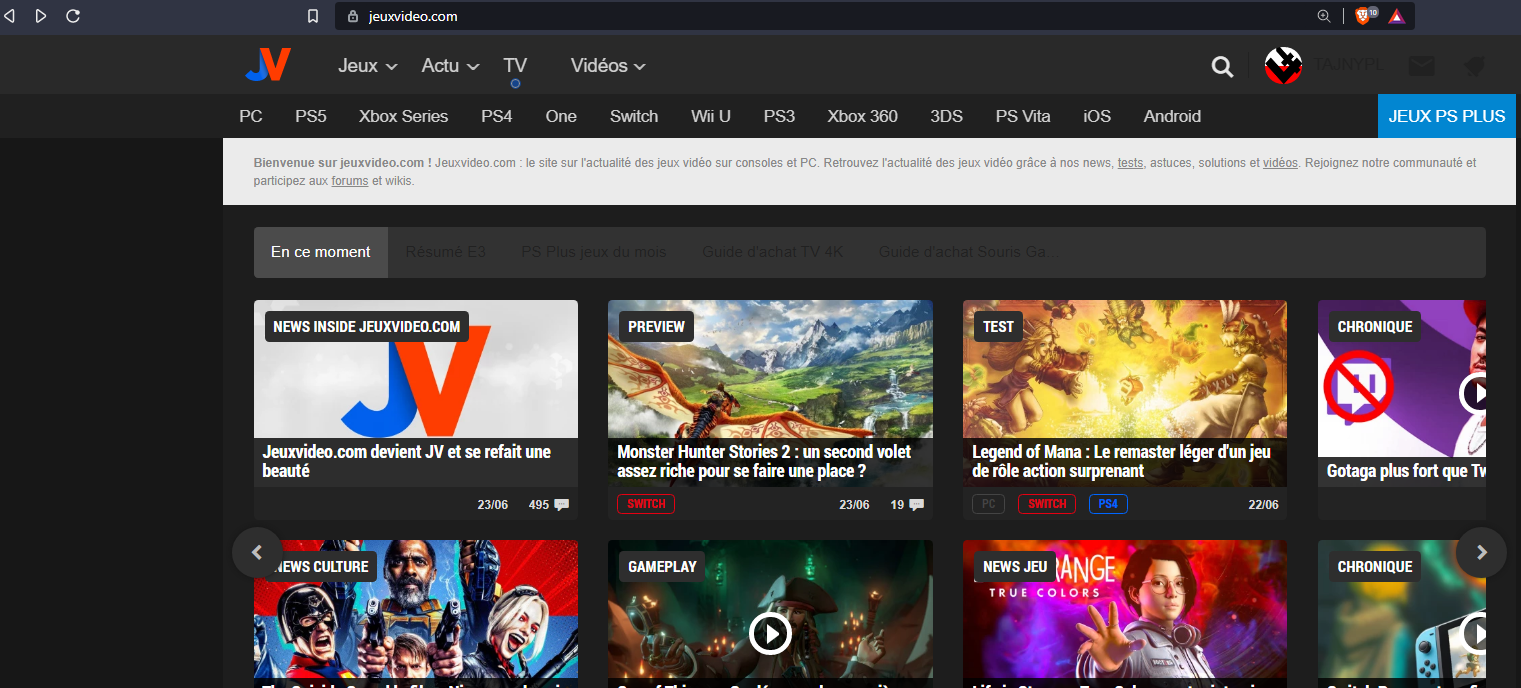Open the notifications bell icon

pyautogui.click(x=1473, y=66)
